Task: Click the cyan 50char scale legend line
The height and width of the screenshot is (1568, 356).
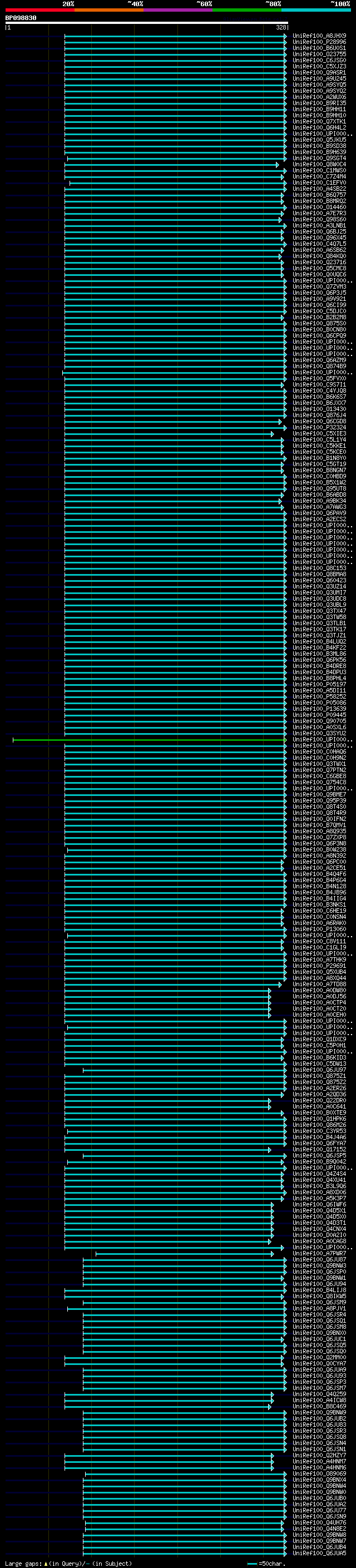Action: point(253,1563)
